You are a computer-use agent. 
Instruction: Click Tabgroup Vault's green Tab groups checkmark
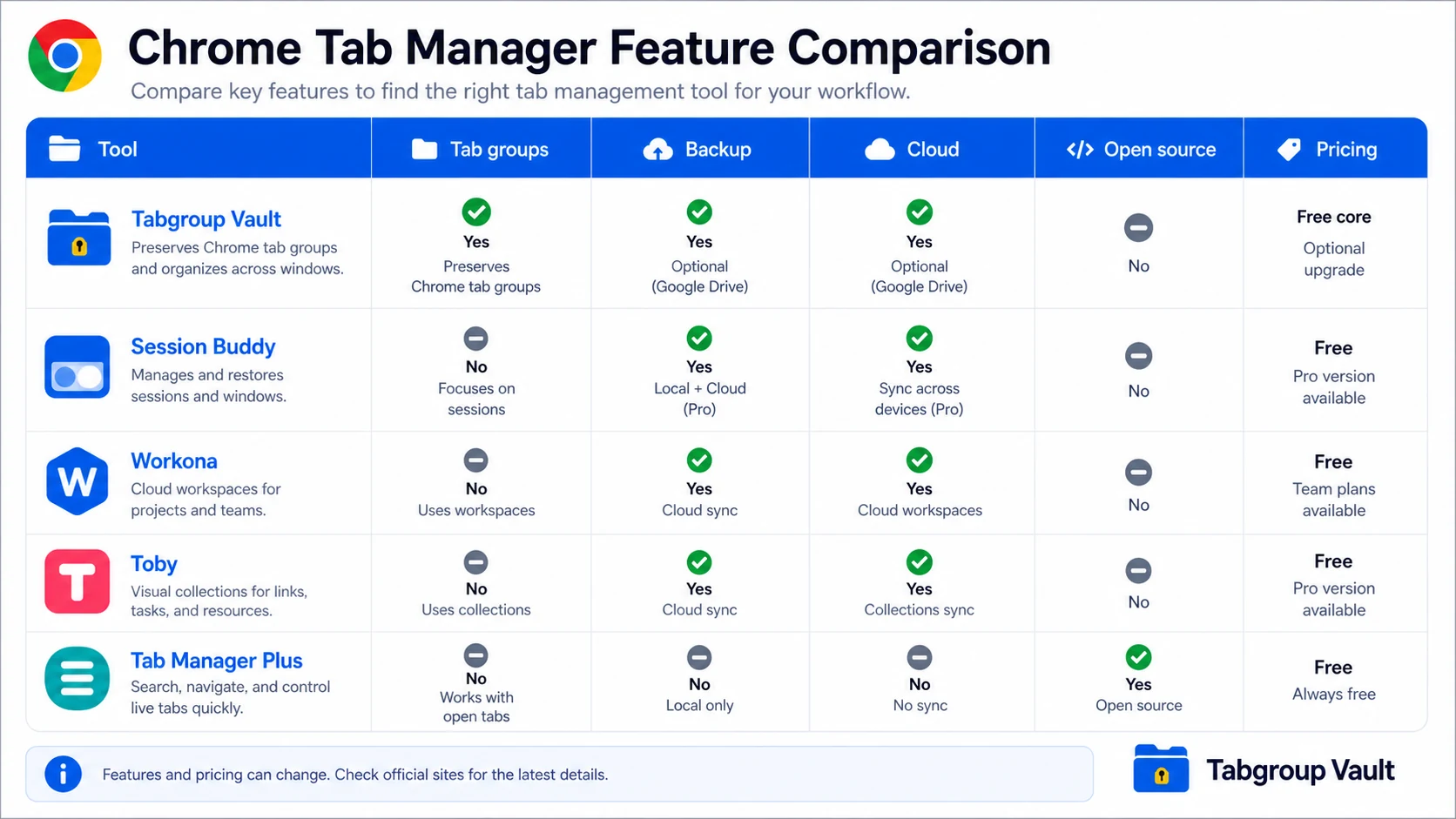tap(476, 211)
